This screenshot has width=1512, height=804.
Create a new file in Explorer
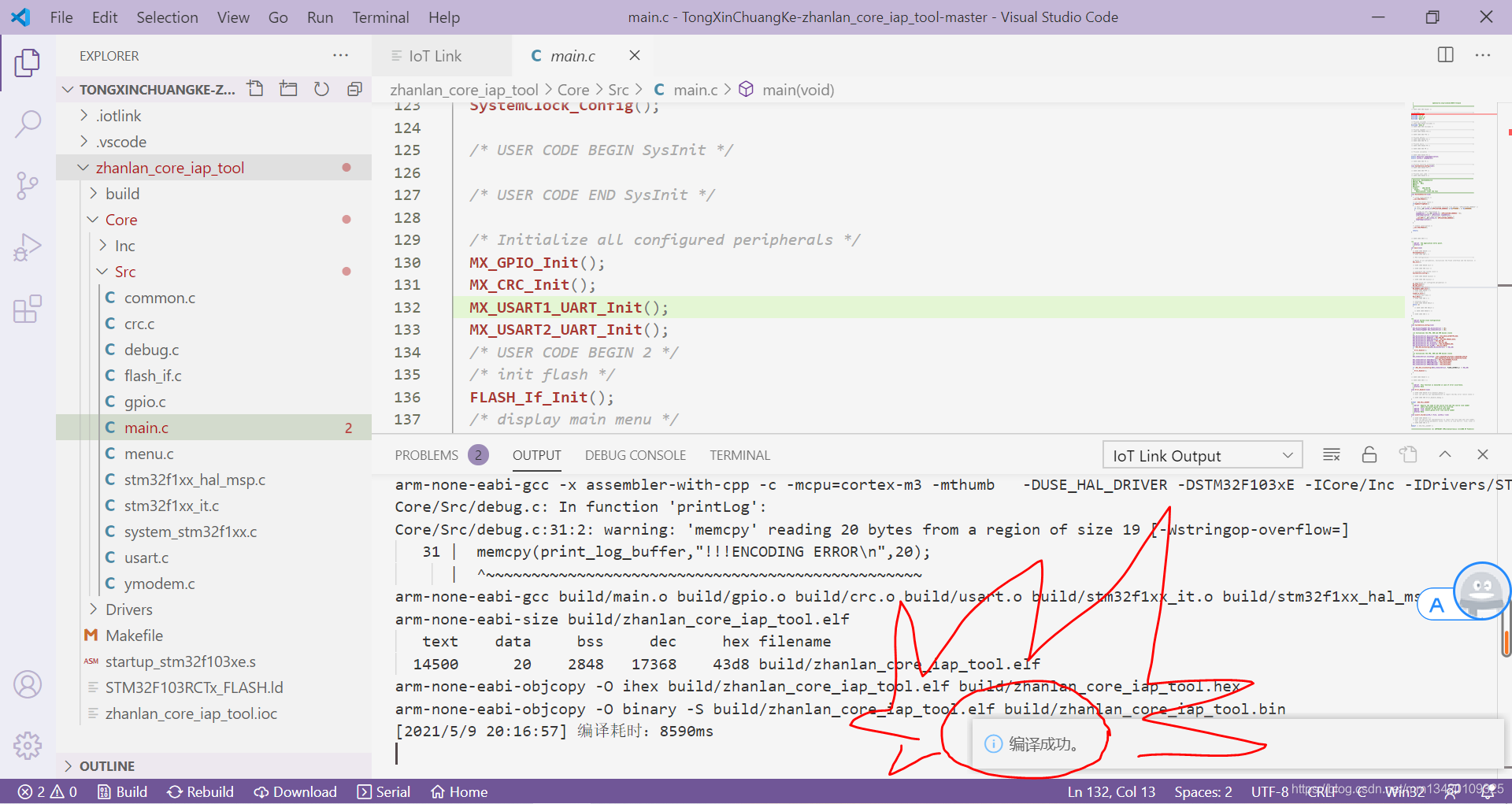click(x=255, y=89)
